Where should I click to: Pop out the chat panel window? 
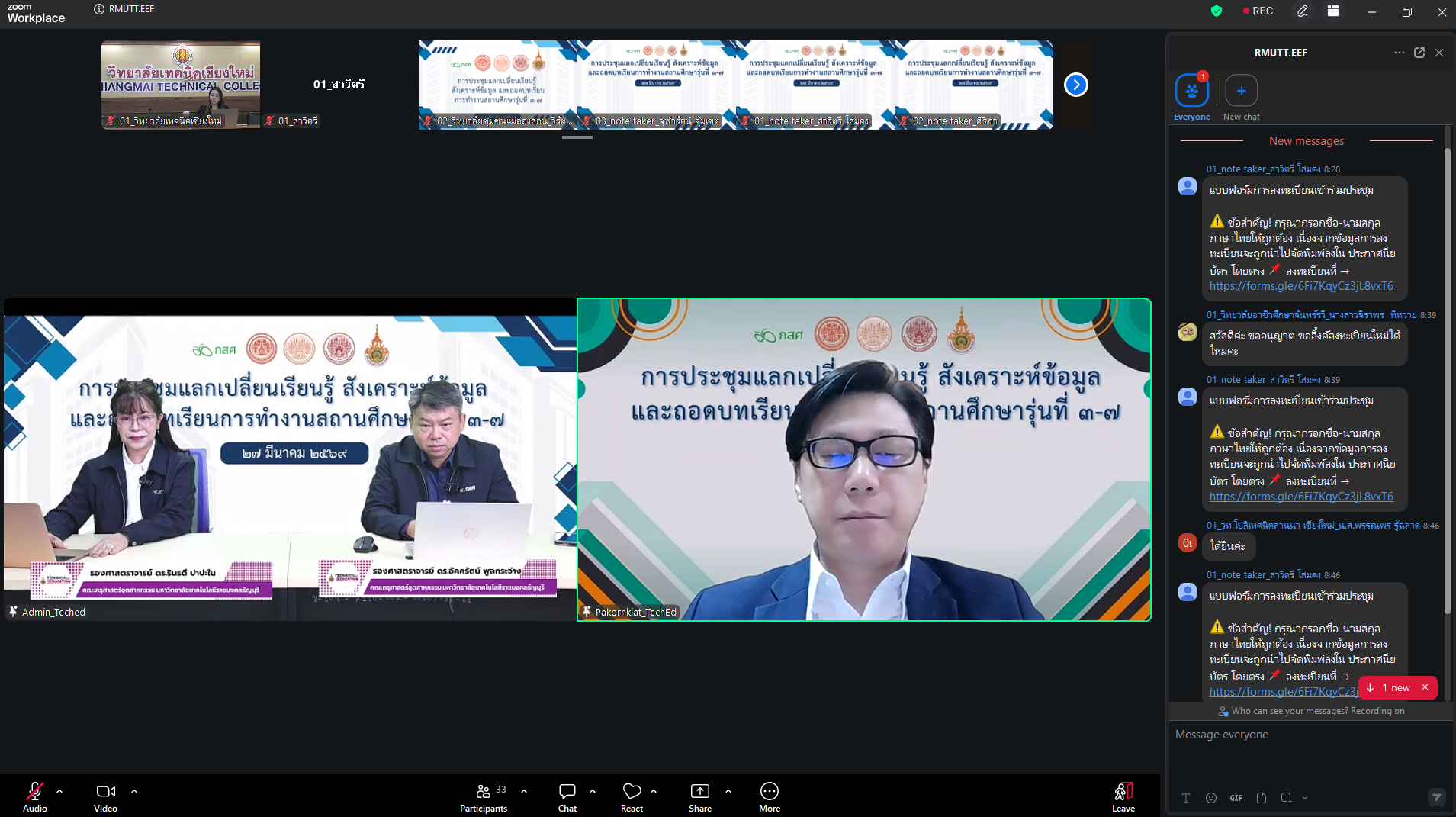point(1419,53)
